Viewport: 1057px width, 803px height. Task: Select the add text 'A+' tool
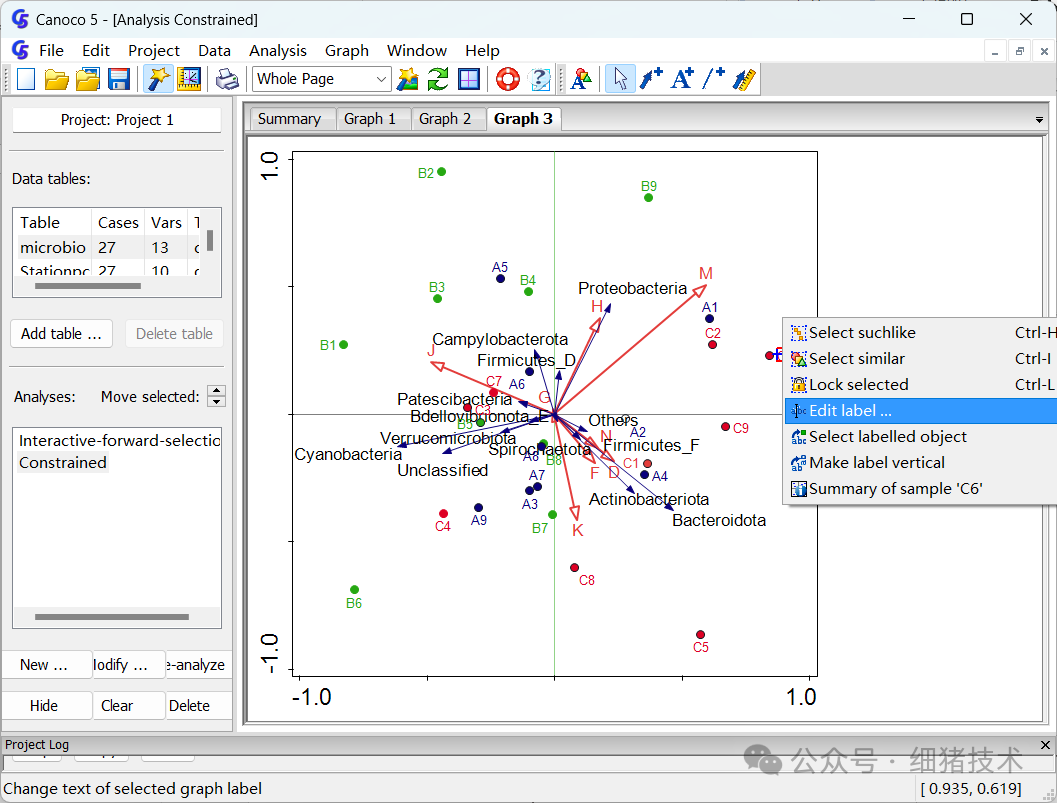pyautogui.click(x=682, y=79)
